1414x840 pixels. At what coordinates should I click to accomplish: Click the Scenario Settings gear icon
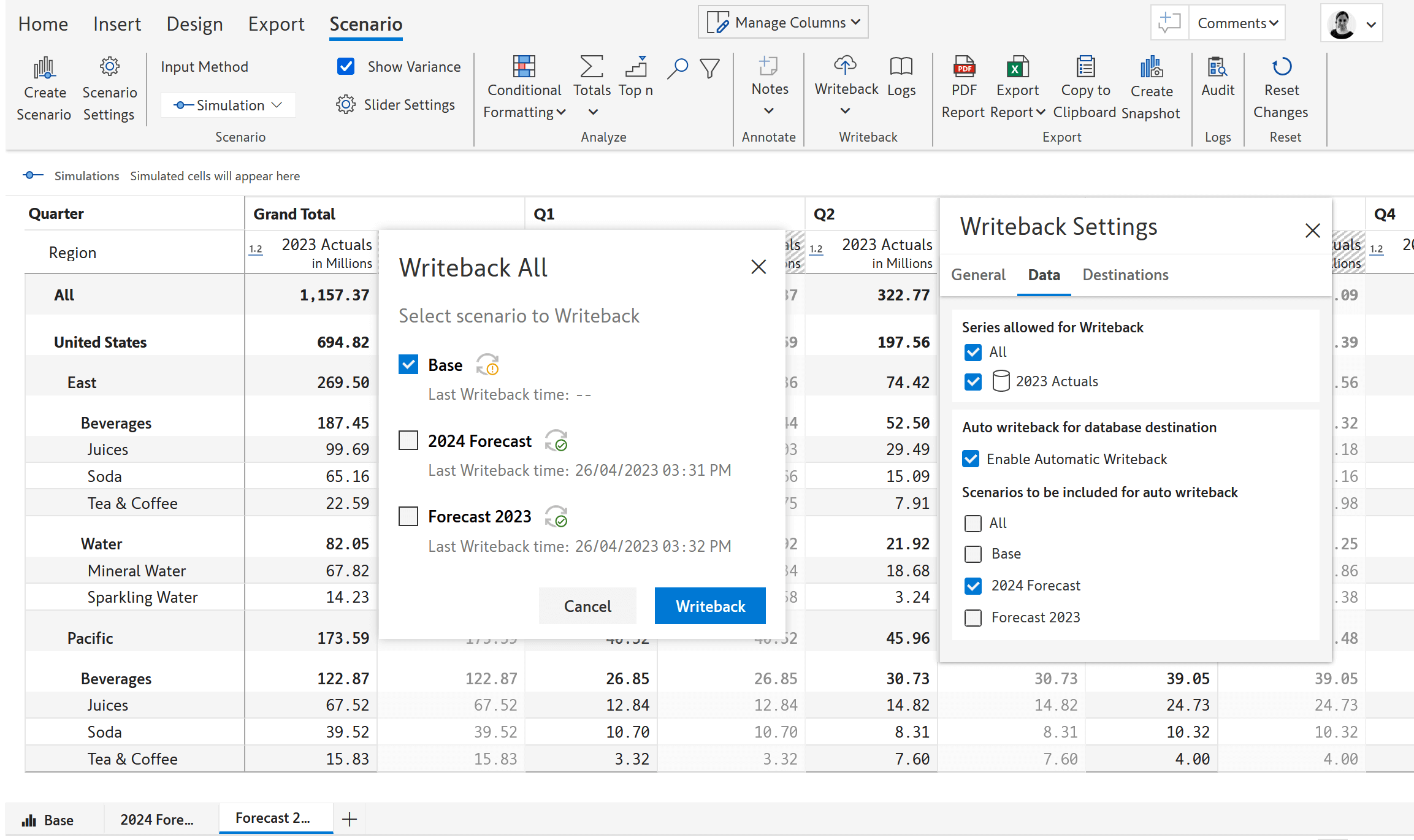(109, 67)
